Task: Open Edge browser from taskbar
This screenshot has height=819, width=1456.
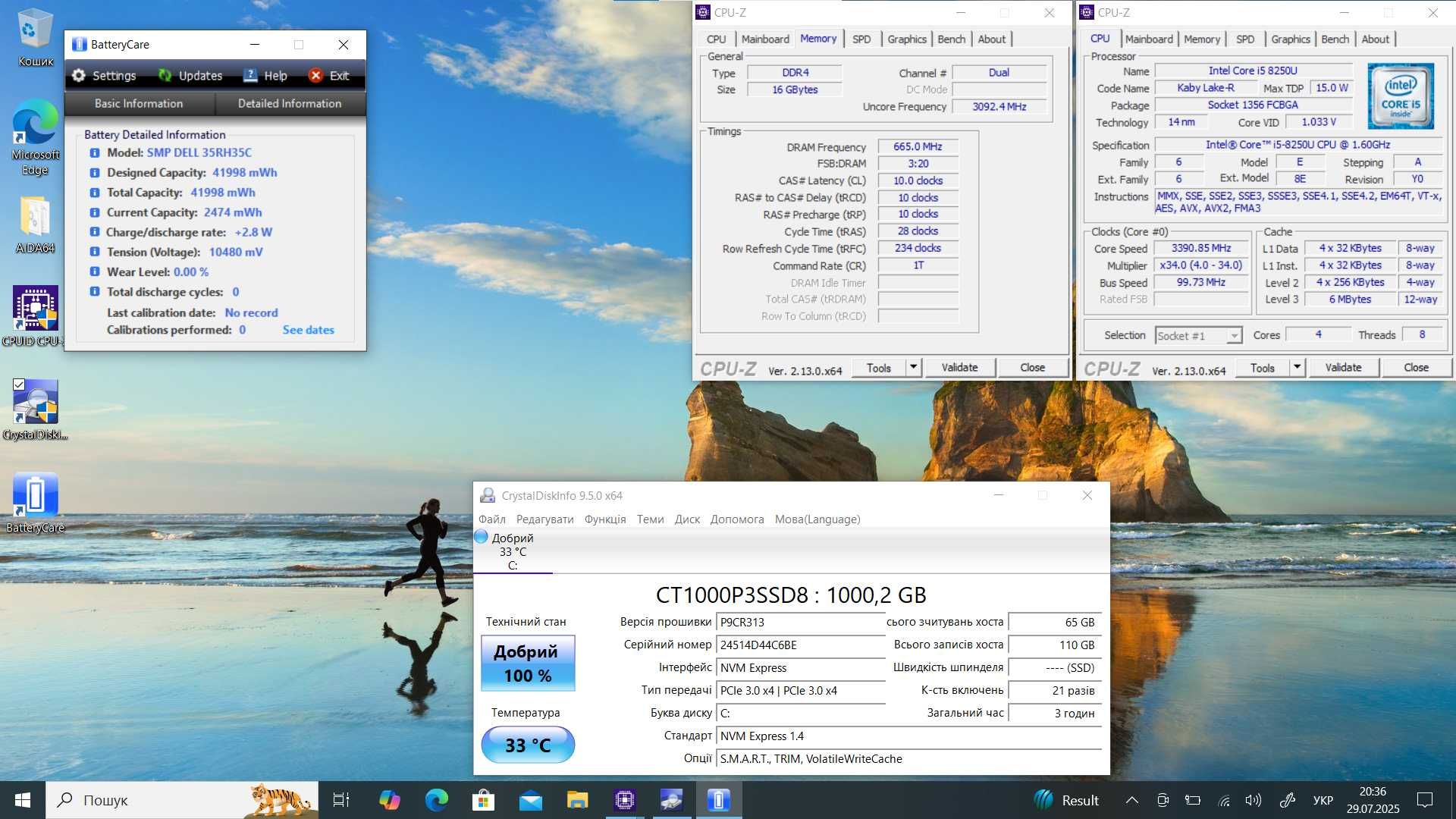Action: [436, 800]
